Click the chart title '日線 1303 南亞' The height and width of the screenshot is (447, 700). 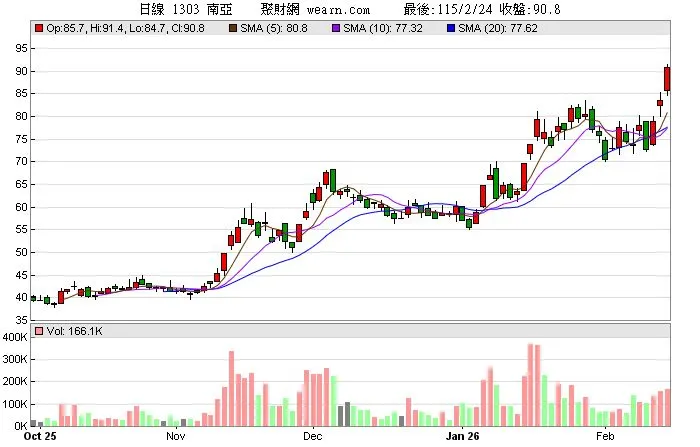(186, 9)
